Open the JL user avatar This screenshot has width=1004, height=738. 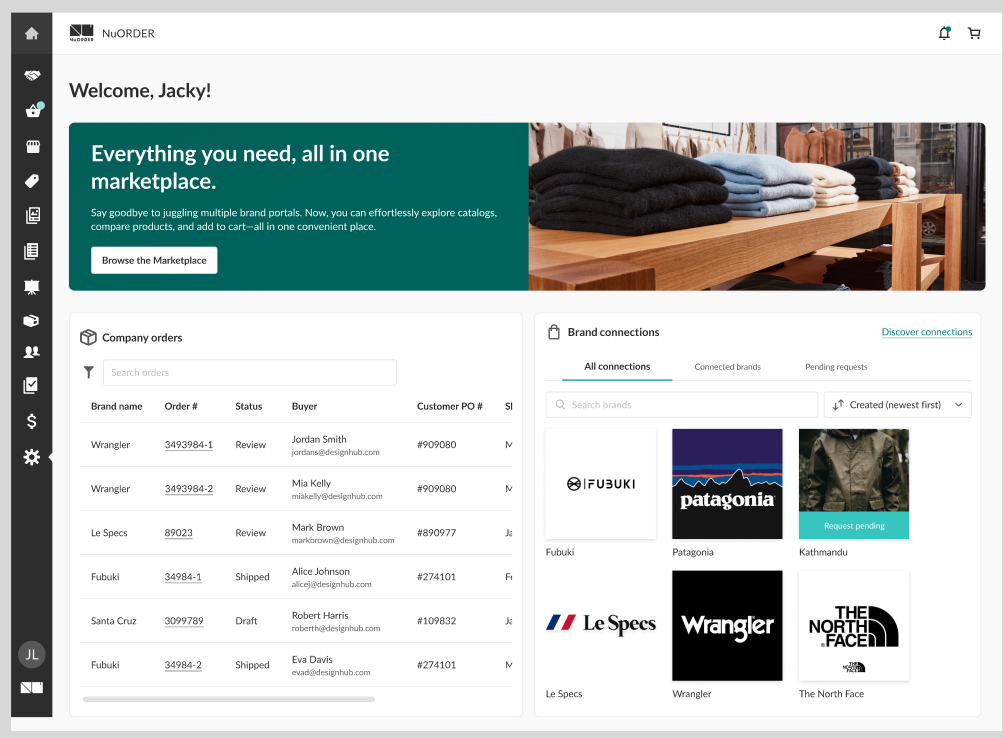click(x=32, y=654)
